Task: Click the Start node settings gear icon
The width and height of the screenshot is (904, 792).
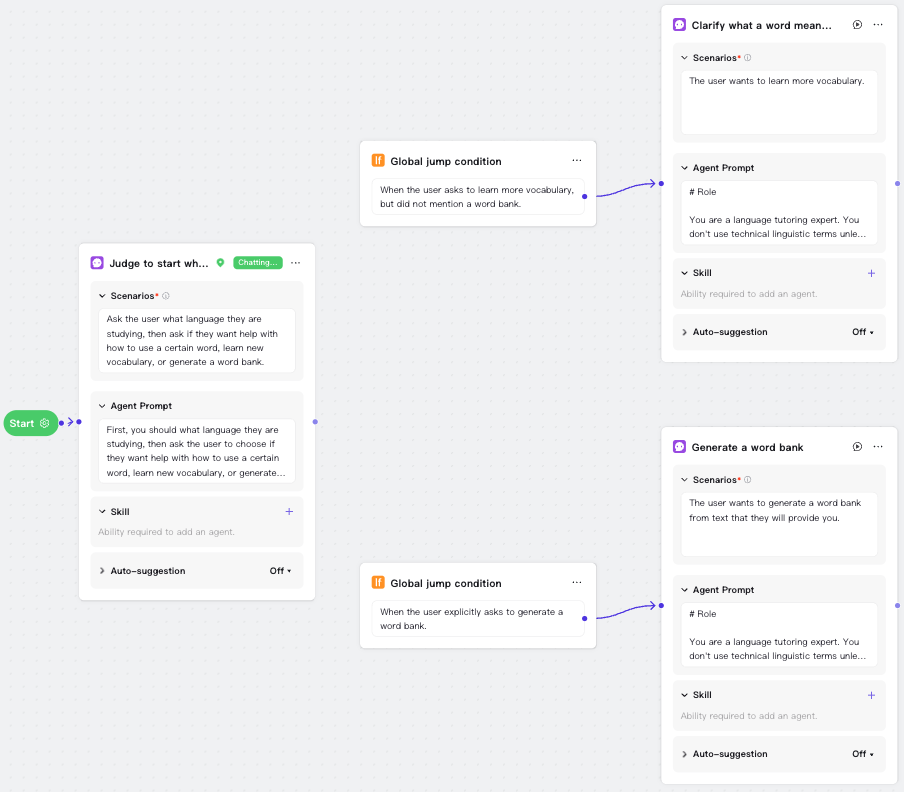Action: [x=45, y=423]
